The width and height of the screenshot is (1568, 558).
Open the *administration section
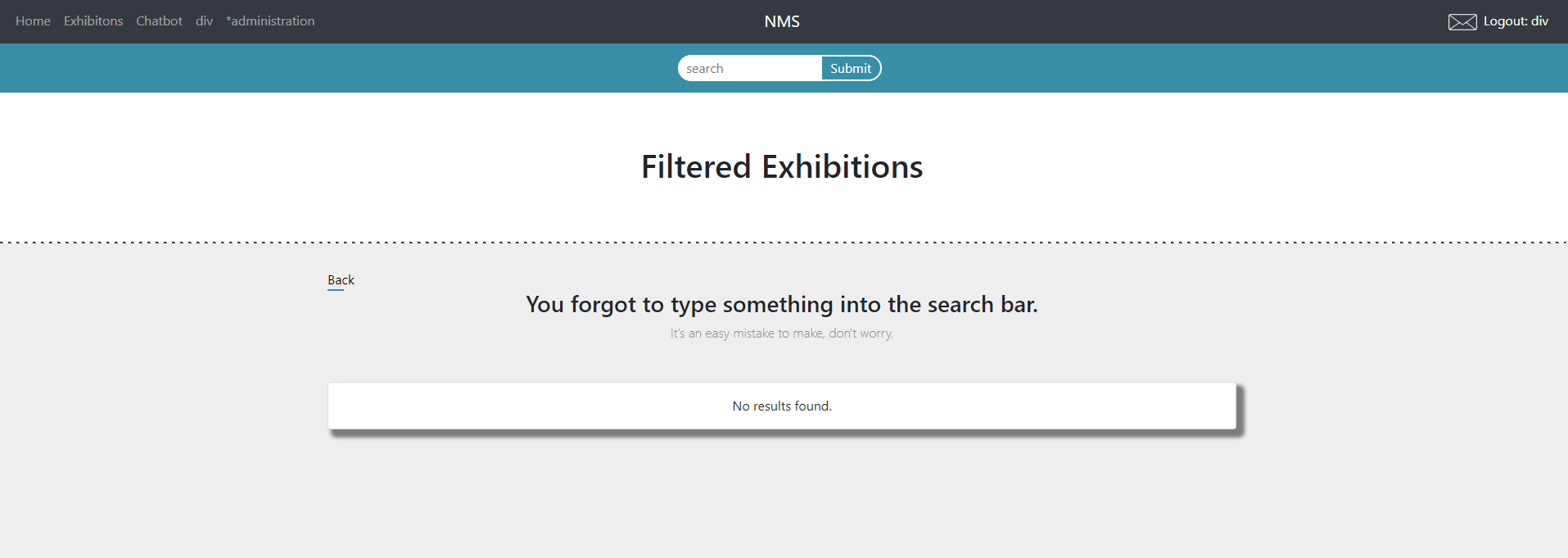[x=270, y=21]
